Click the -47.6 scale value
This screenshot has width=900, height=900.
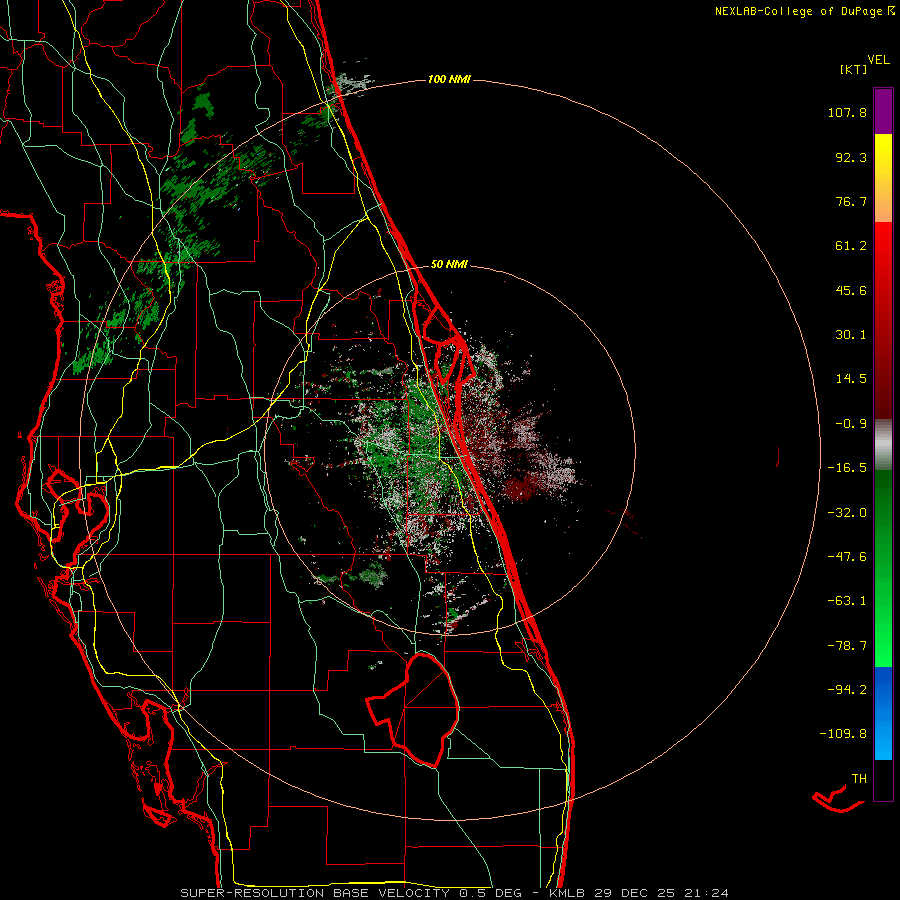pyautogui.click(x=847, y=557)
